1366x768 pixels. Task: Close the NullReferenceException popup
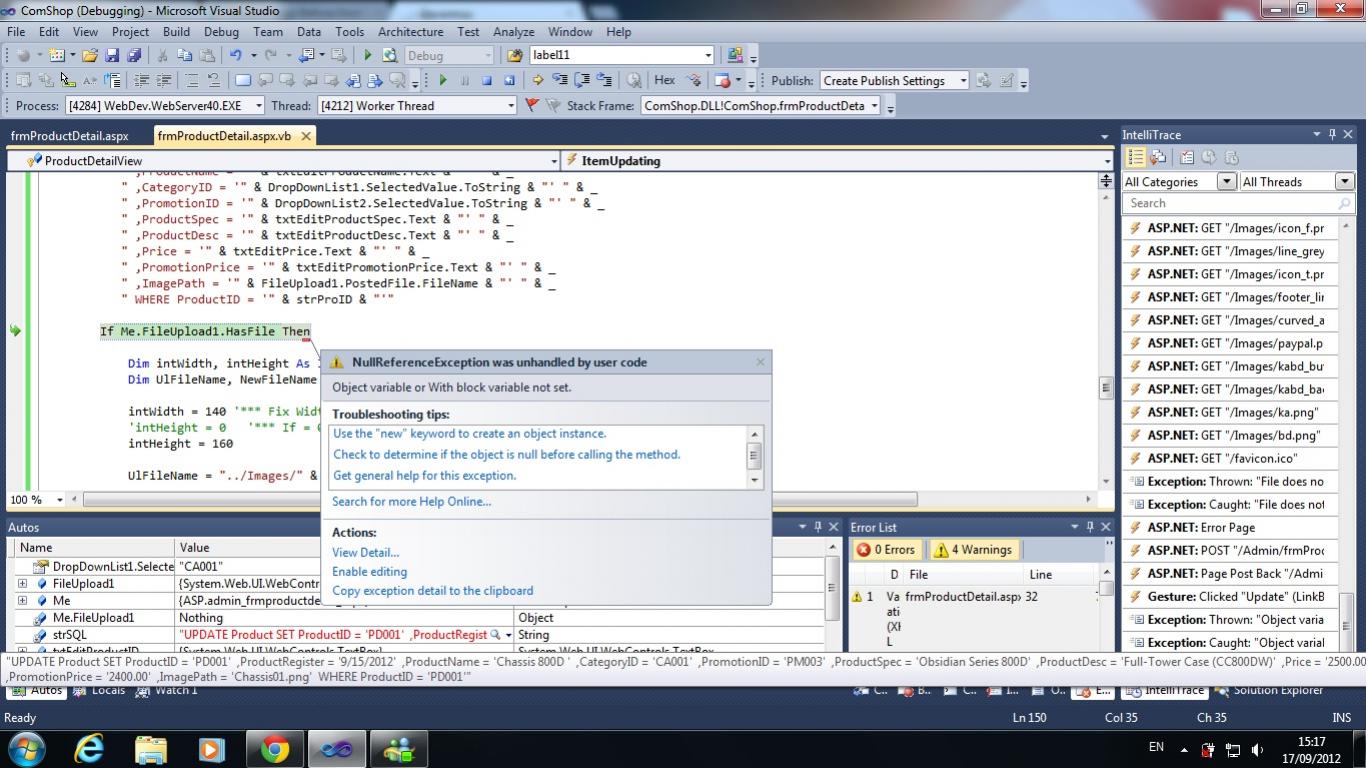pyautogui.click(x=760, y=362)
